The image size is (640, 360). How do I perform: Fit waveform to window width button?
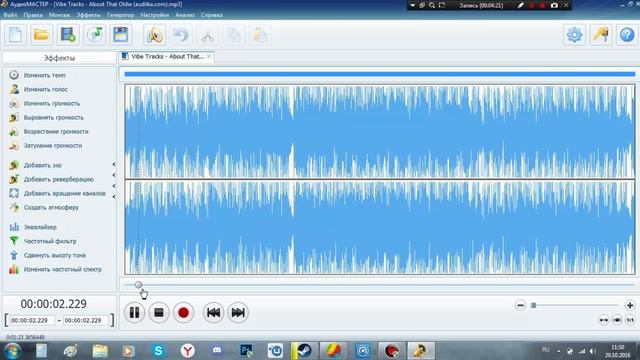pyautogui.click(x=604, y=320)
